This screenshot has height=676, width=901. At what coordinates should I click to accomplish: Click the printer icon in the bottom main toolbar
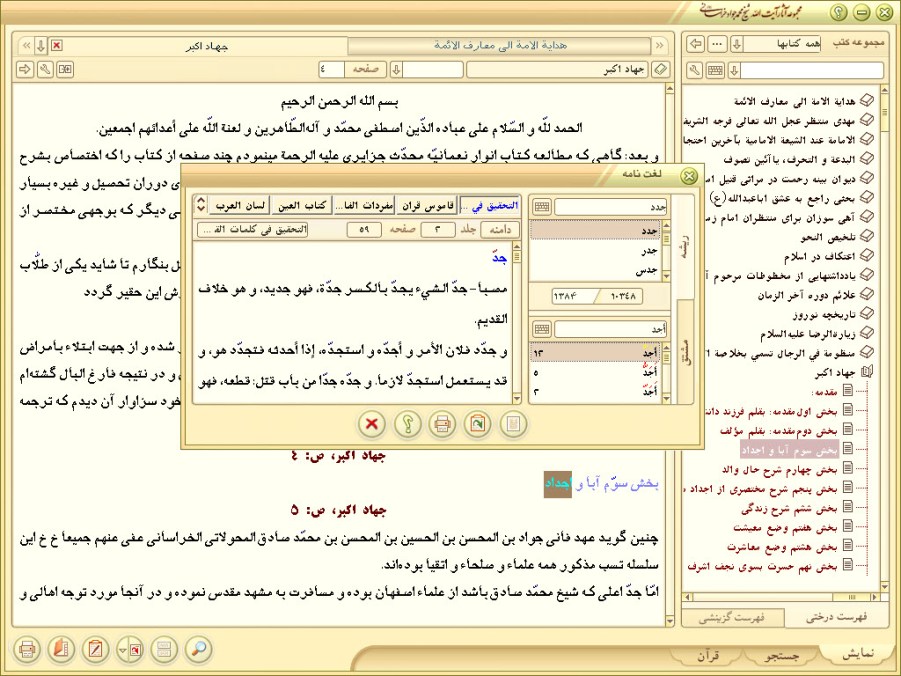click(26, 650)
